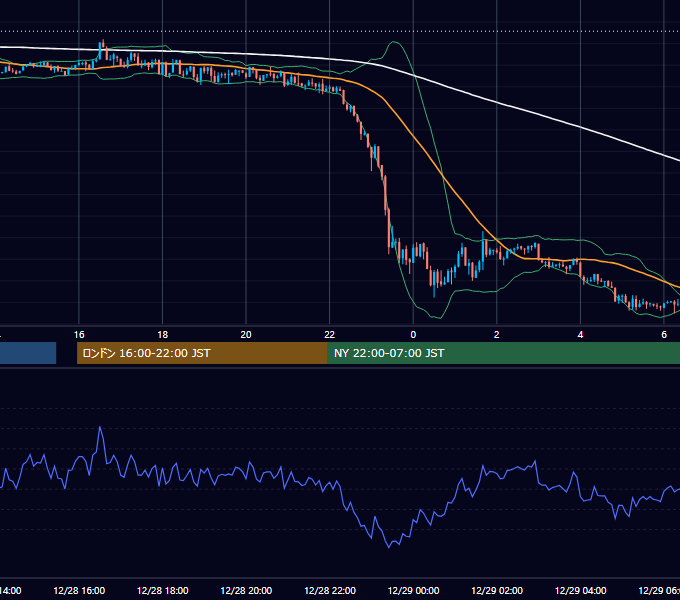Click the ロンドン 16:00-22:00 JST session bar
The height and width of the screenshot is (600, 680).
[202, 353]
